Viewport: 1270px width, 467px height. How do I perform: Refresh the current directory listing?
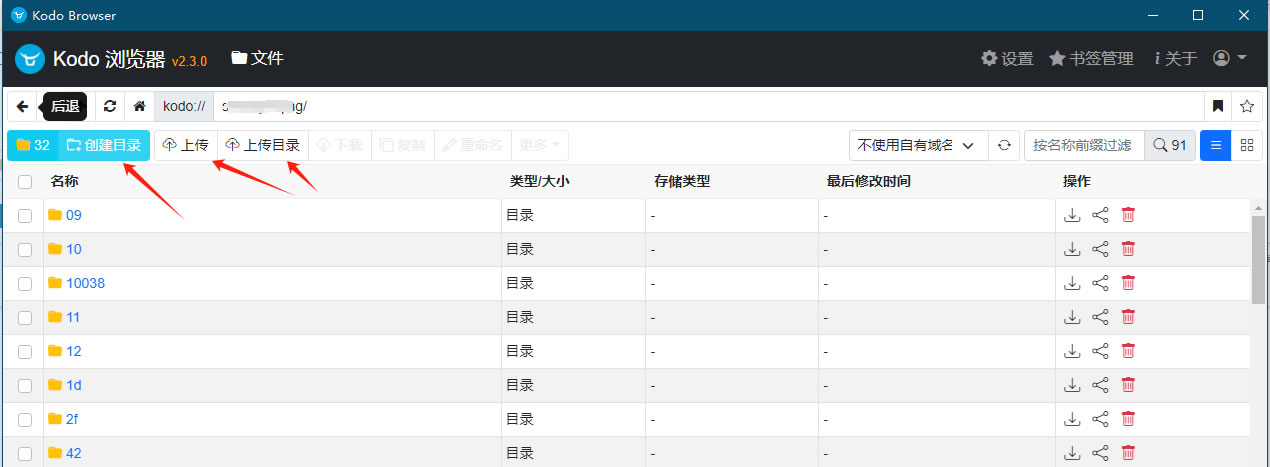[110, 106]
